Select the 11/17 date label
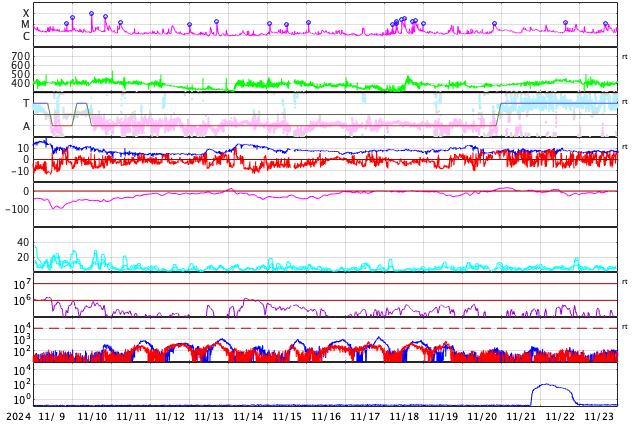 [365, 416]
